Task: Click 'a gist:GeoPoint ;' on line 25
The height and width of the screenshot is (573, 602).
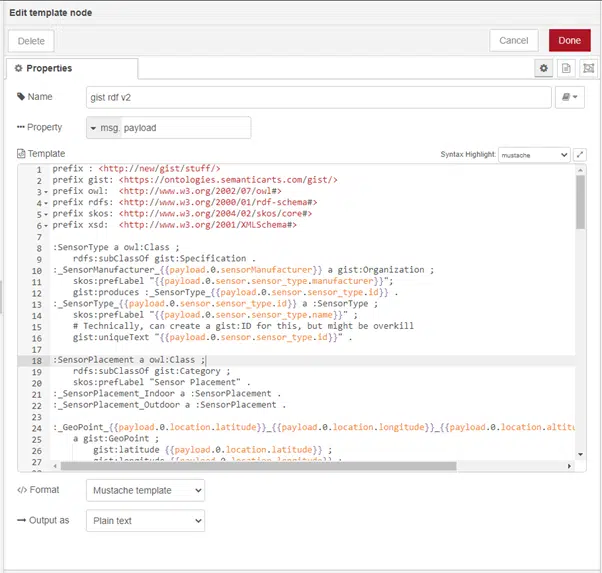Action: click(116, 439)
